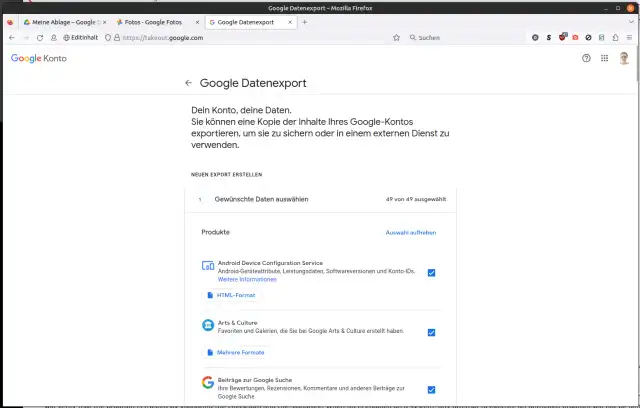Reload the page with the browser refresh button

40,37
